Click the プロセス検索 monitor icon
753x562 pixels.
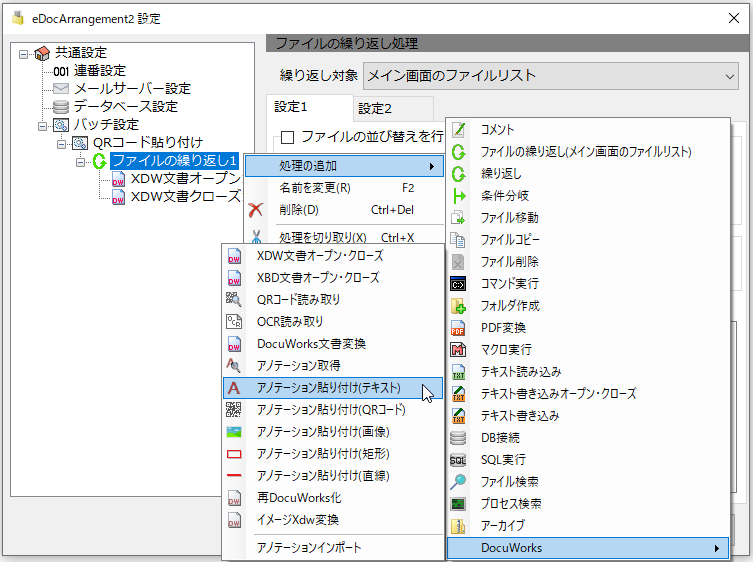459,504
